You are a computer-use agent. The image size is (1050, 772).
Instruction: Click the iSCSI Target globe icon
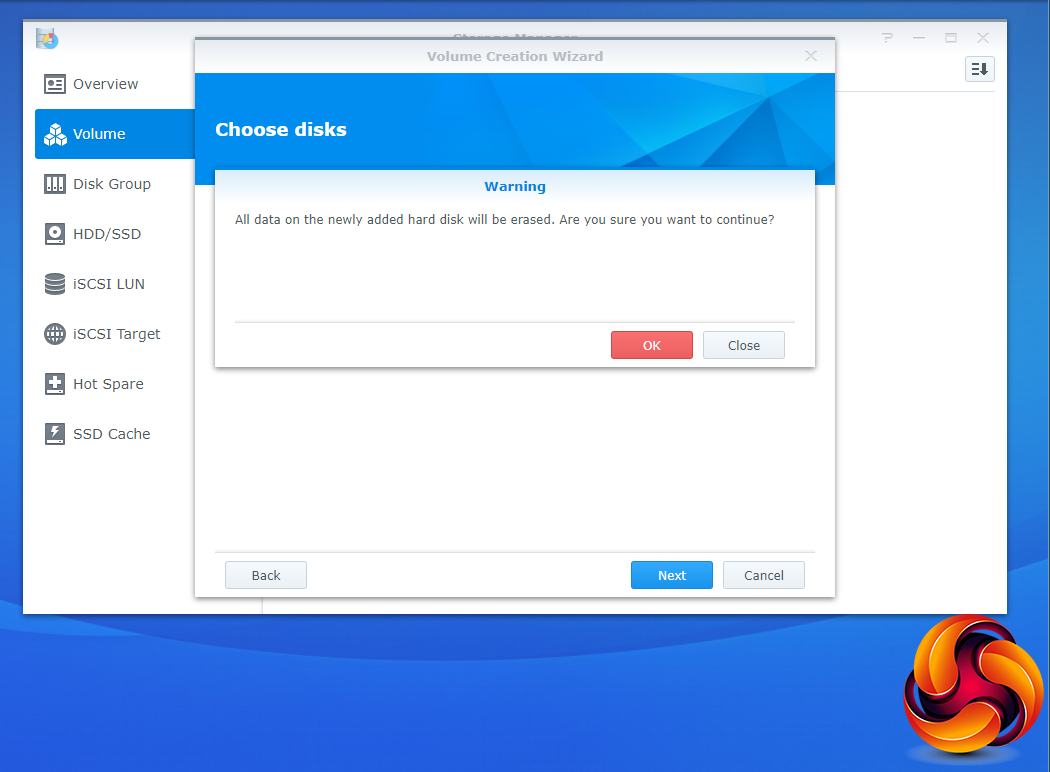(54, 333)
